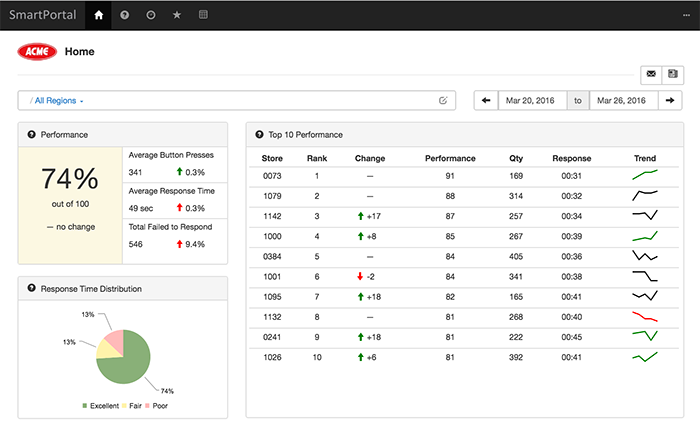700x439 pixels.
Task: Go to previous date range arrow
Action: tap(486, 100)
